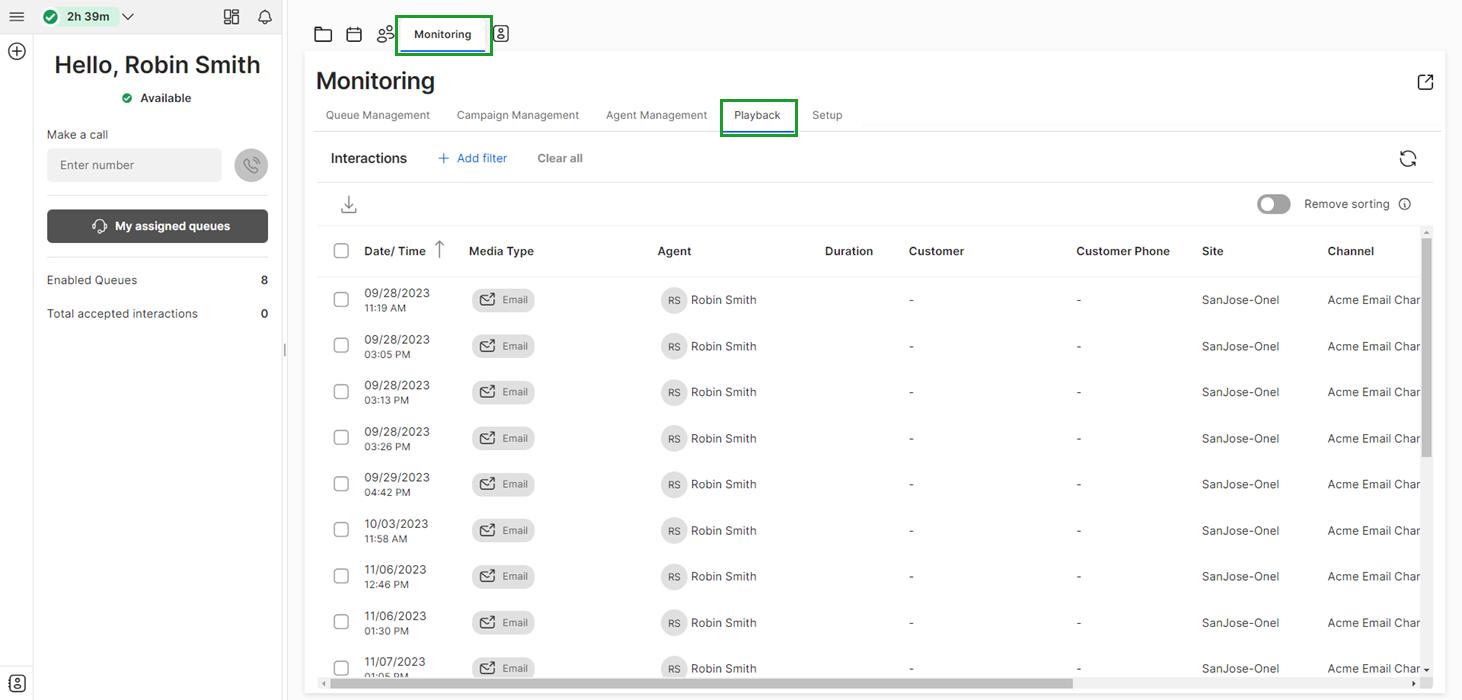This screenshot has width=1462, height=700.
Task: Click the plus icon in left sidebar
Action: pos(16,51)
